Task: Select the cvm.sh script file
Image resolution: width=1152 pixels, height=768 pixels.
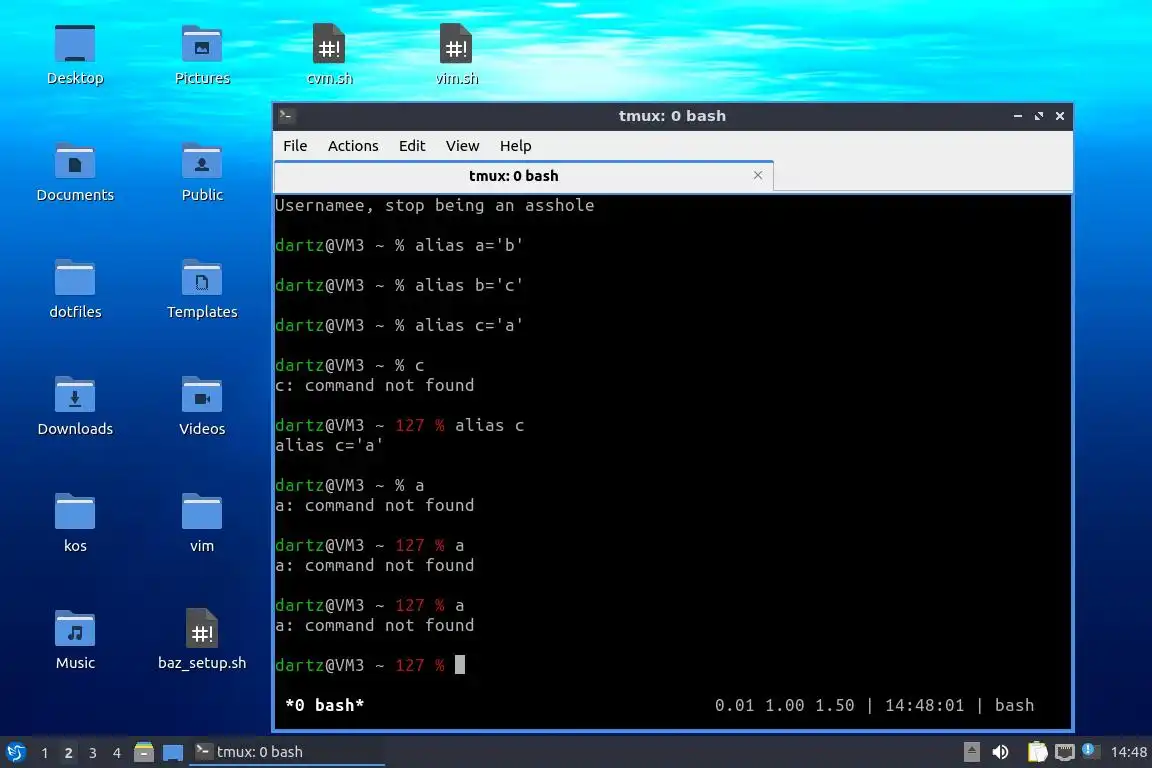Action: [329, 54]
